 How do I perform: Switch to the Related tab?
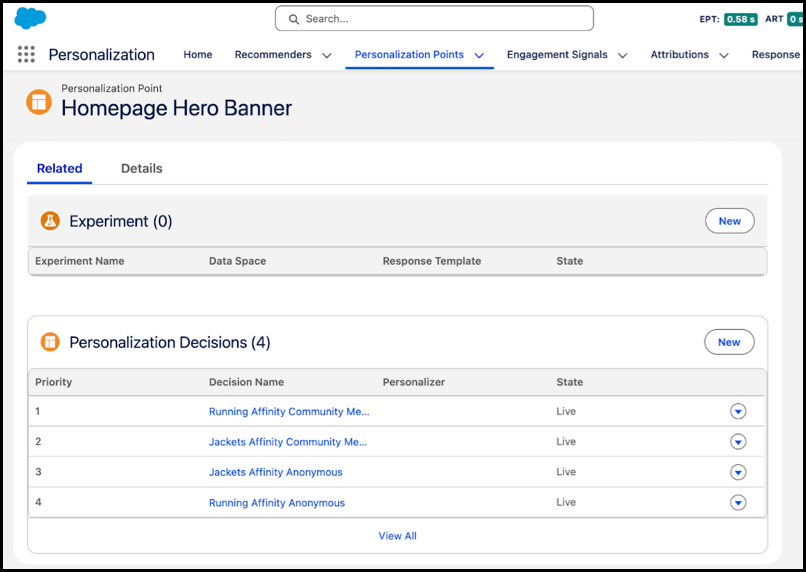(60, 169)
